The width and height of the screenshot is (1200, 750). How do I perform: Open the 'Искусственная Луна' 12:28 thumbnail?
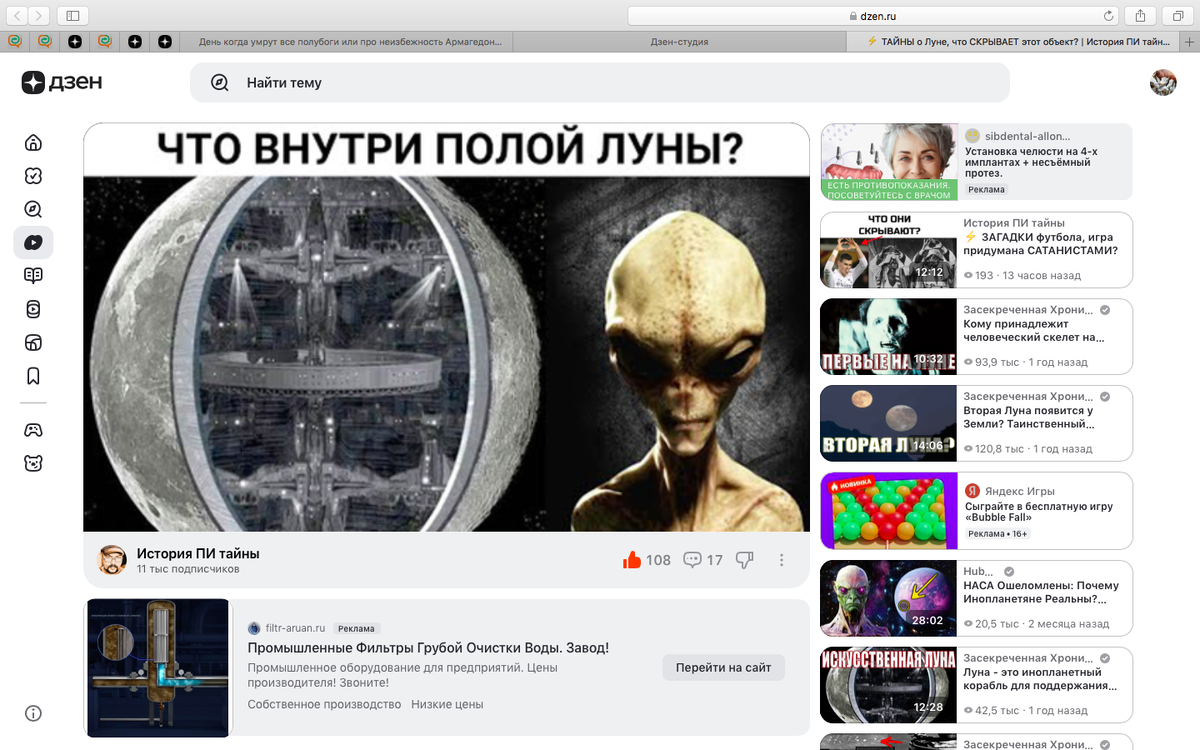tap(886, 685)
